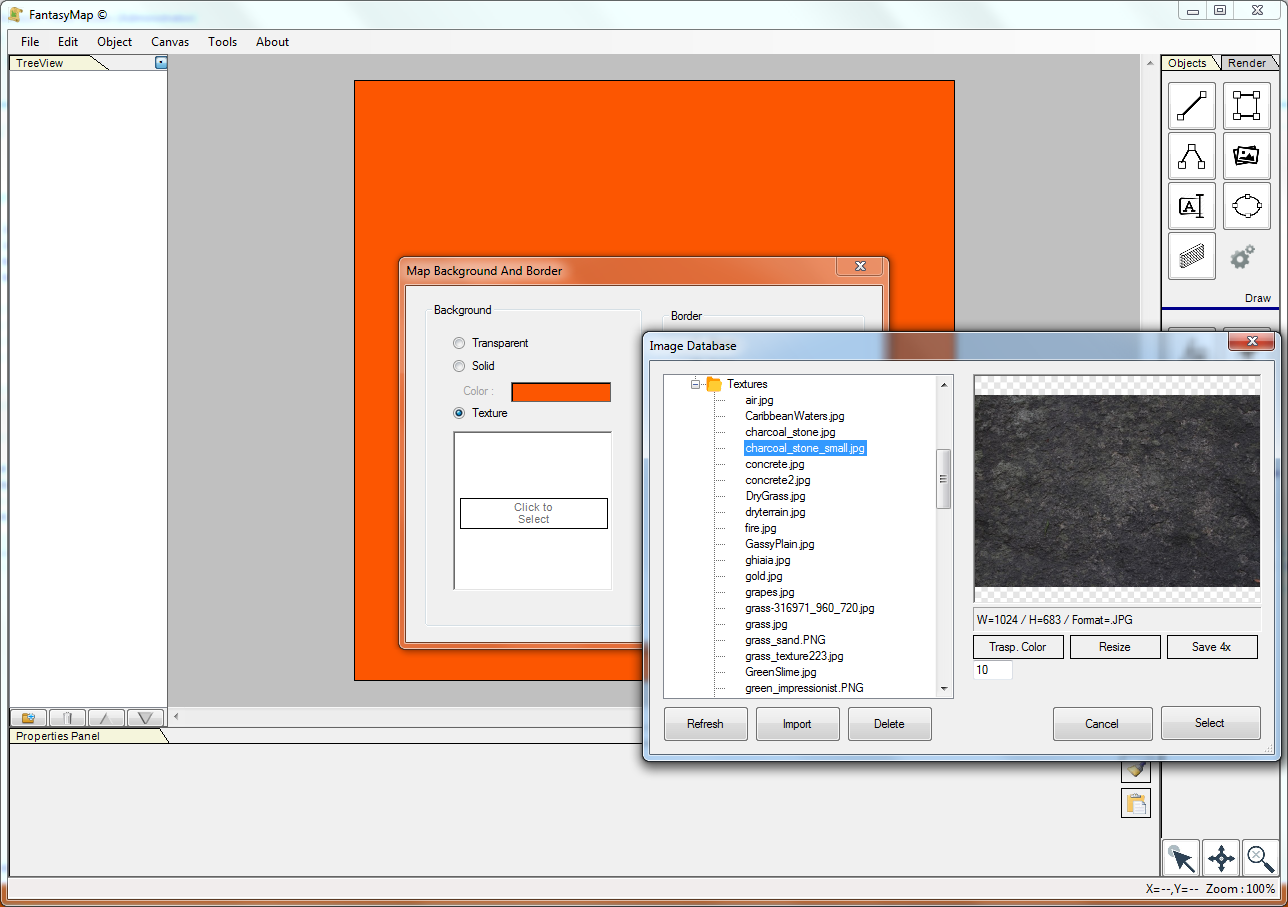Select GreenSlime.jpg in the list

point(781,672)
